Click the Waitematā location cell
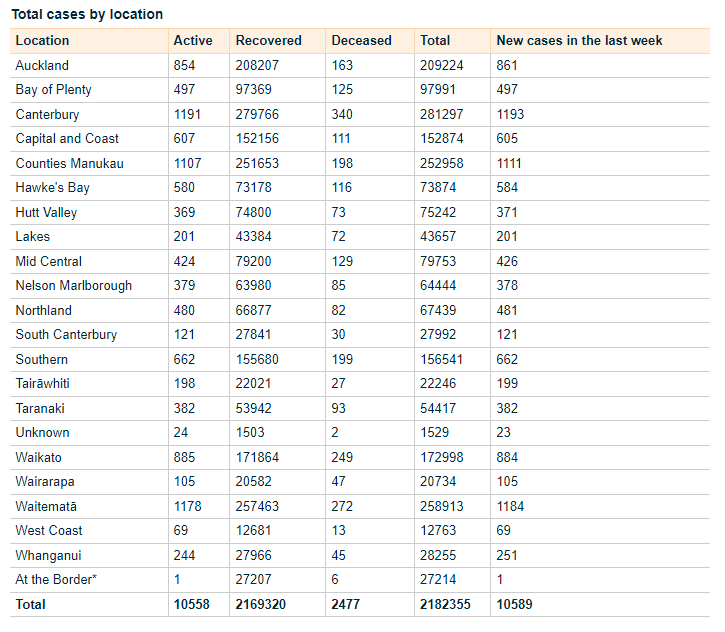This screenshot has width=725, height=632. point(46,506)
